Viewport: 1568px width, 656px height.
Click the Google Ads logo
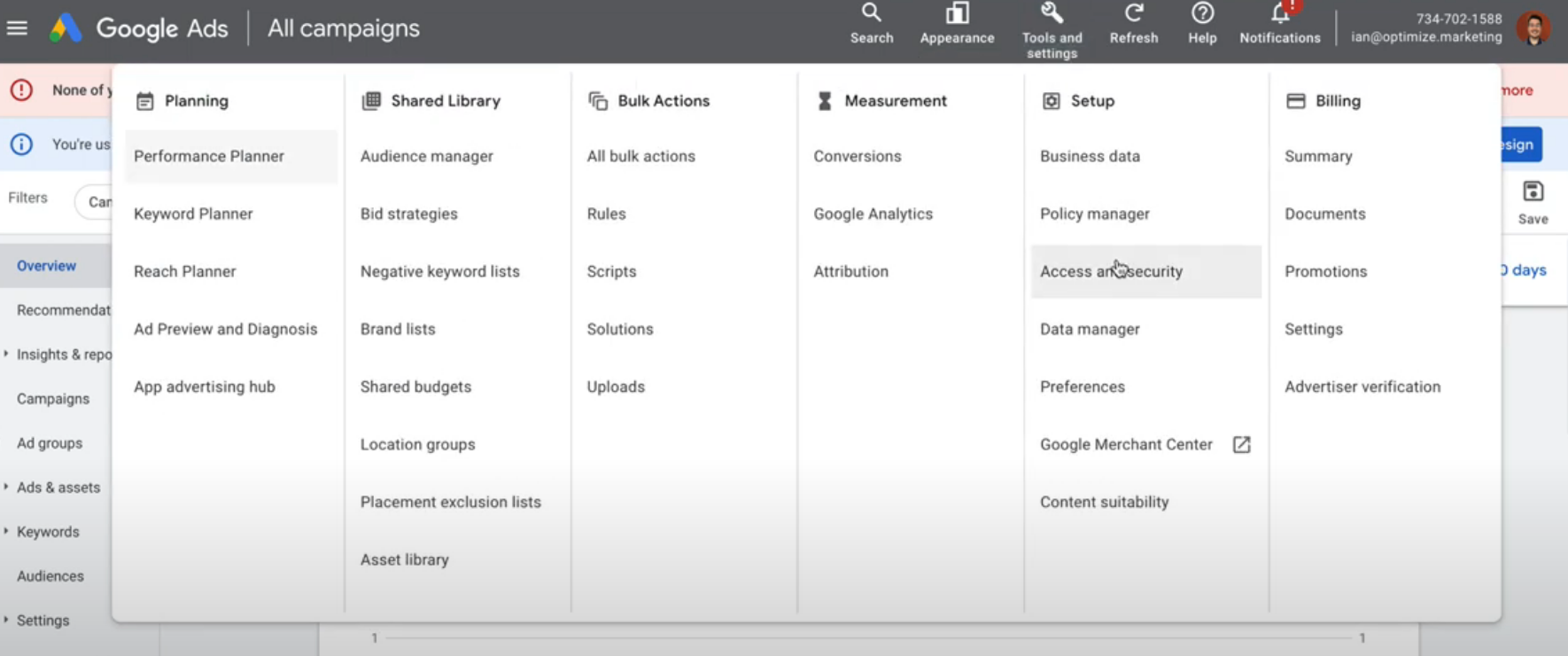coord(66,28)
